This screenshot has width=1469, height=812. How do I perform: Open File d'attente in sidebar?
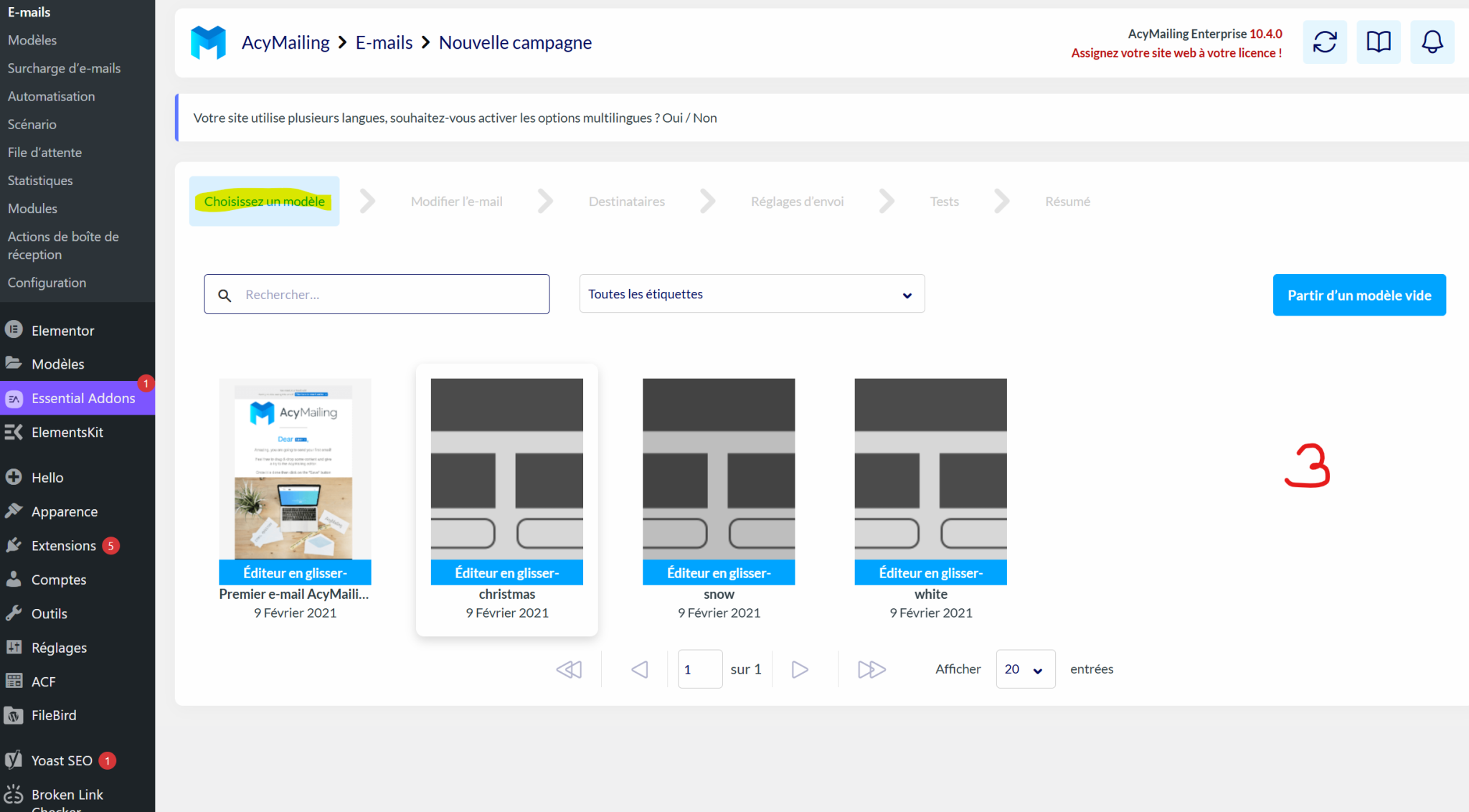click(x=44, y=152)
